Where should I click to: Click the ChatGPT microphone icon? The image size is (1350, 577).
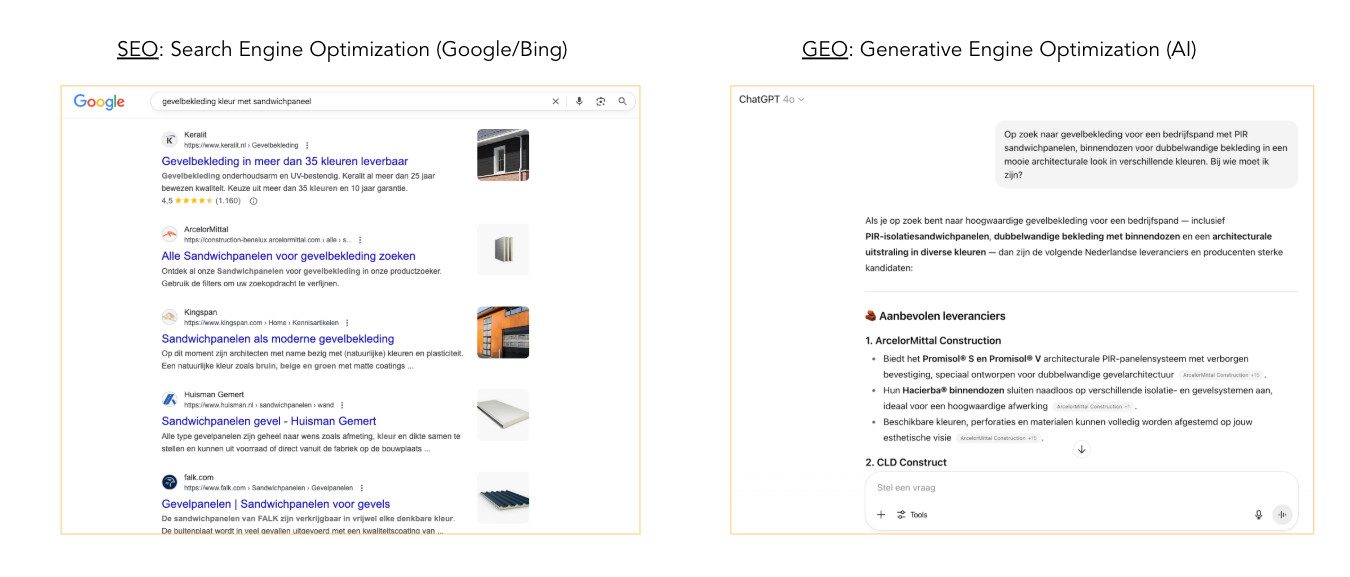point(1258,514)
